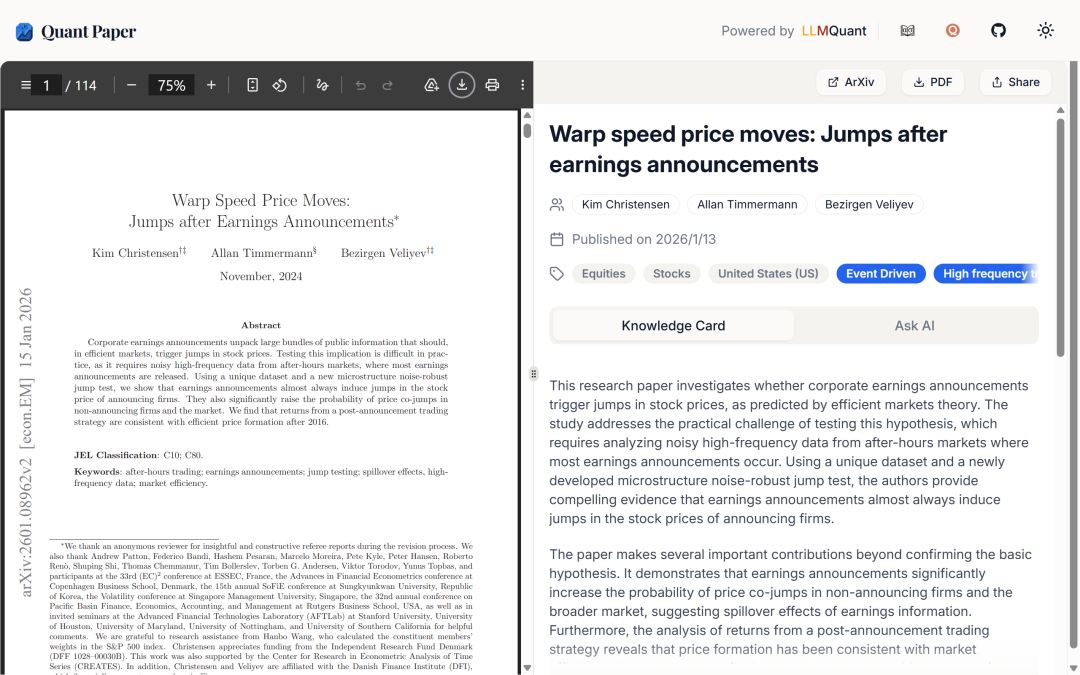Open the PDF viewer's three-dot options menu
The image size is (1080, 675).
522,84
